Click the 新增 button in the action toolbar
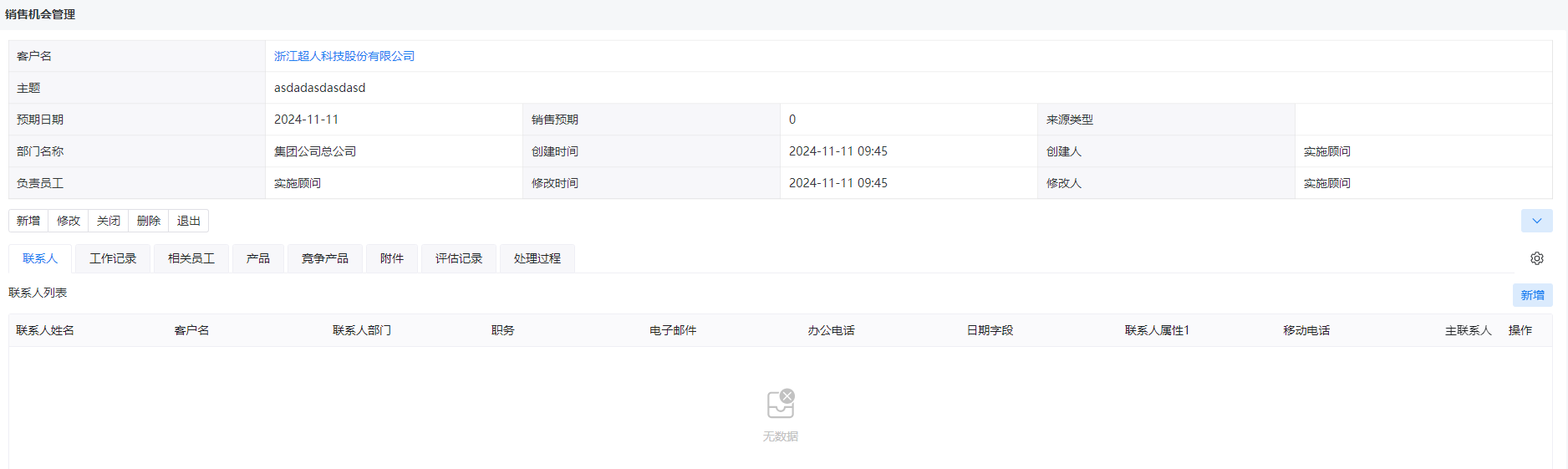This screenshot has height=469, width=1568. (x=28, y=221)
